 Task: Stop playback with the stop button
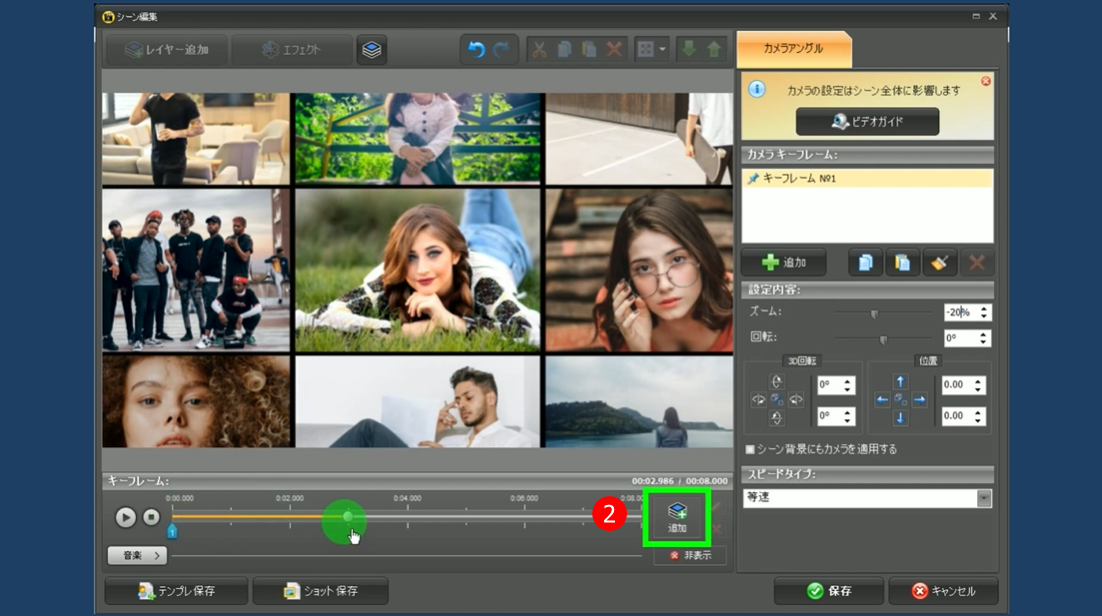(x=151, y=517)
